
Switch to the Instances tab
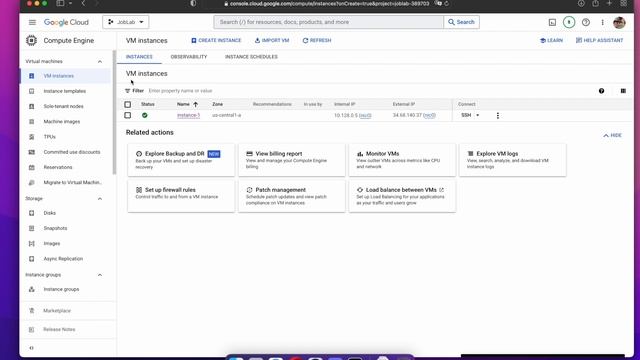(x=139, y=57)
